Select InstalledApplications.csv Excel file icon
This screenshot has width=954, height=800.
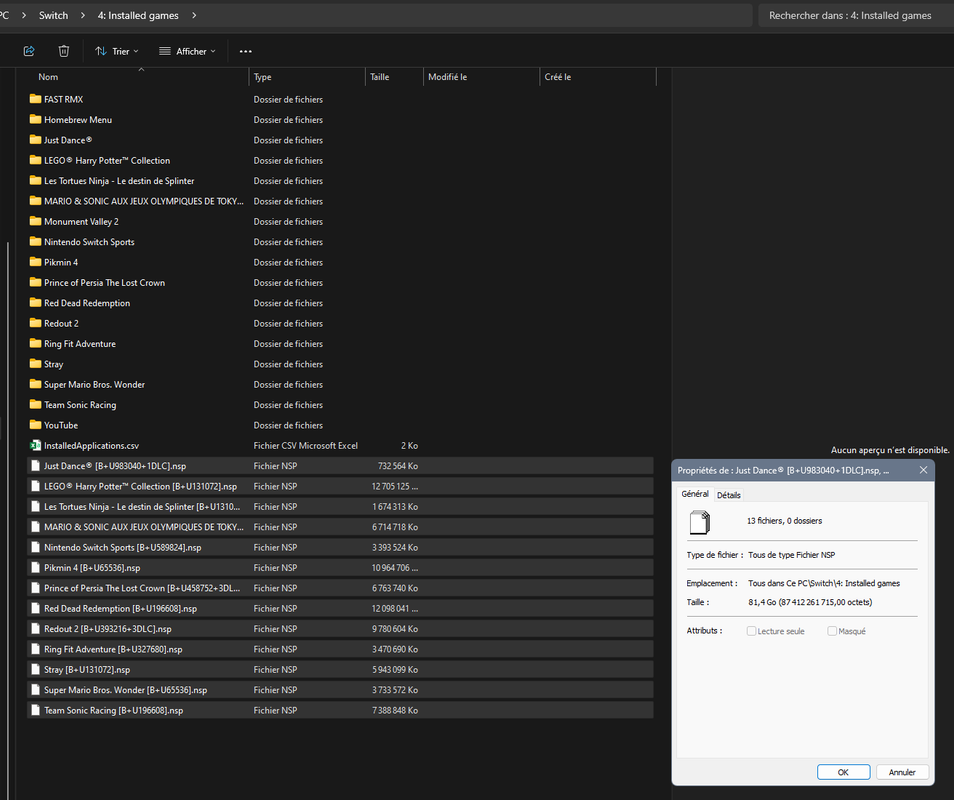[35, 445]
